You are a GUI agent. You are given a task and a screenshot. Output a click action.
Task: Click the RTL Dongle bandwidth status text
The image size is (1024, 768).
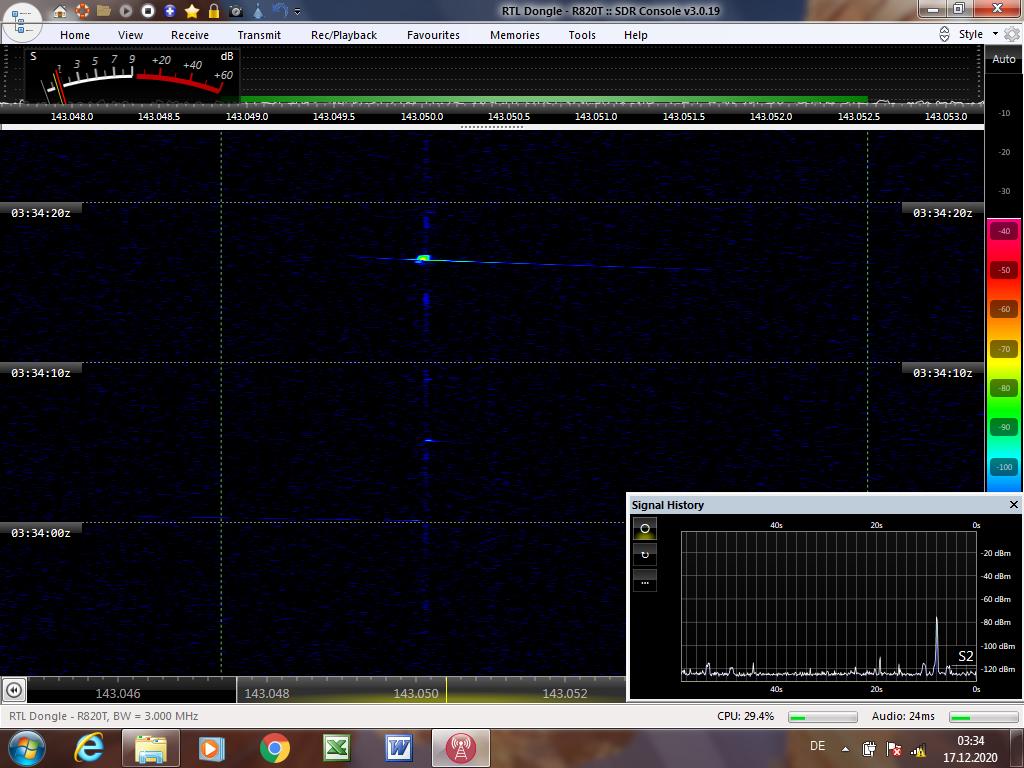pyautogui.click(x=104, y=716)
